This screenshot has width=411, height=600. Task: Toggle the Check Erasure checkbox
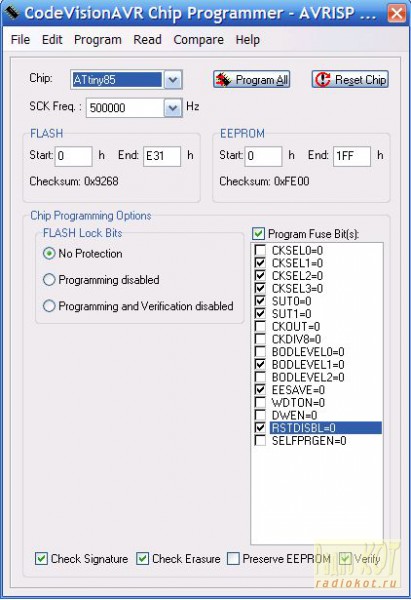[142, 559]
